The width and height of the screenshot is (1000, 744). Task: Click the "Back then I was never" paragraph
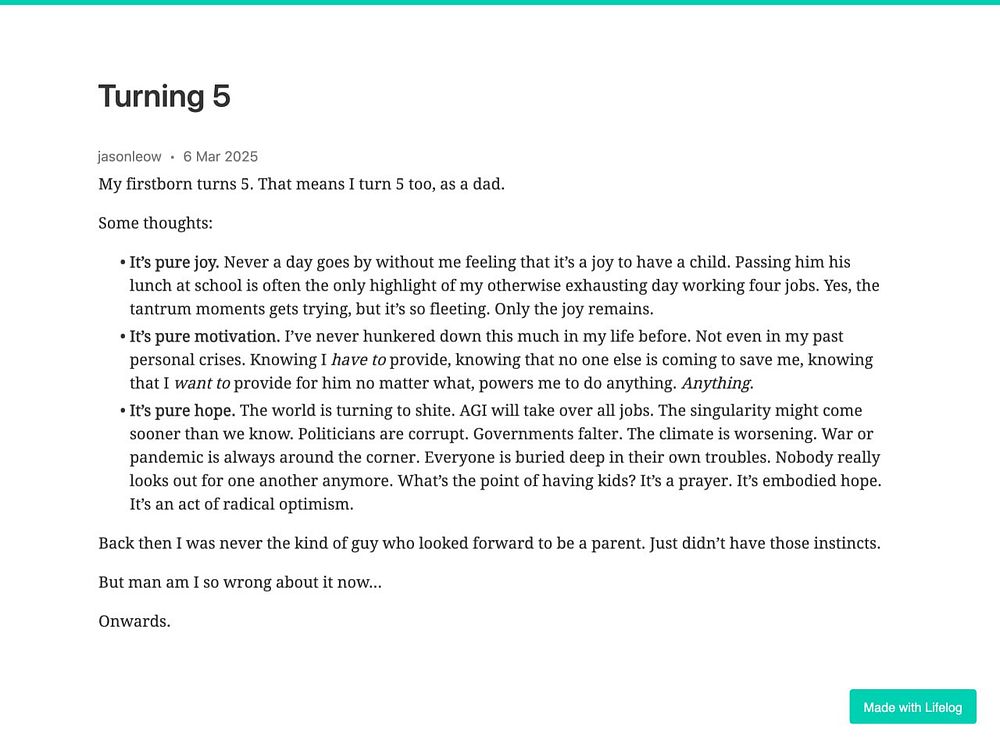489,543
